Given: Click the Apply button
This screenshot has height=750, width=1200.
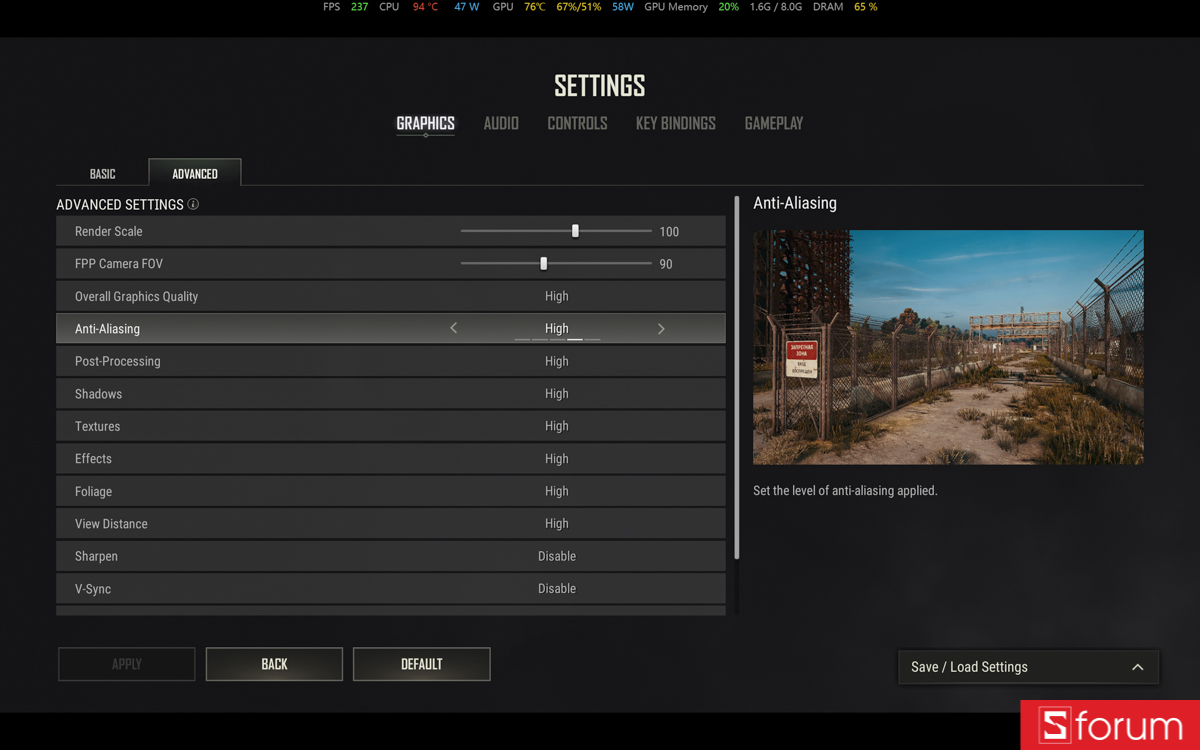Looking at the screenshot, I should click(x=127, y=664).
